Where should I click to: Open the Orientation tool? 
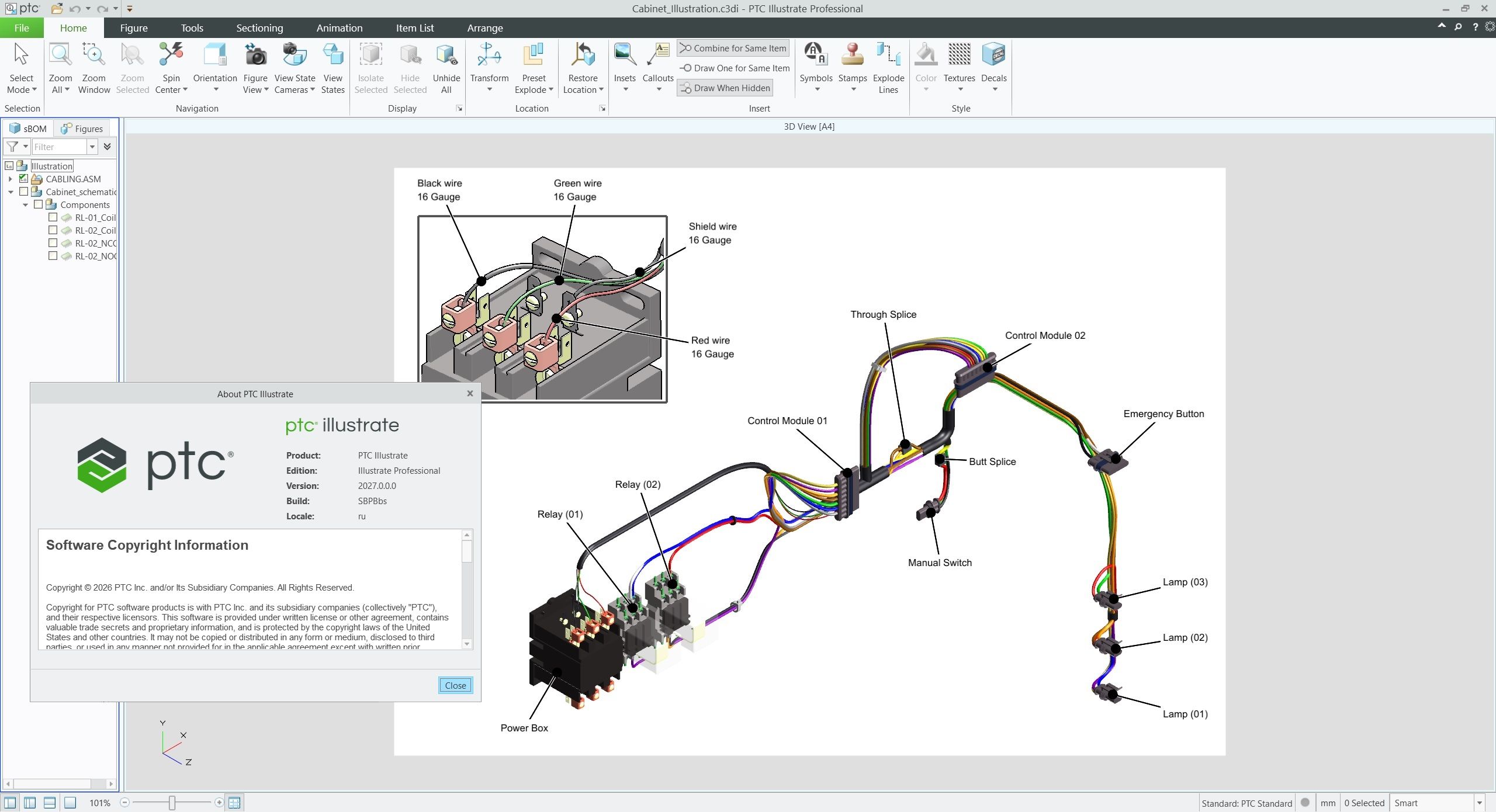click(215, 68)
